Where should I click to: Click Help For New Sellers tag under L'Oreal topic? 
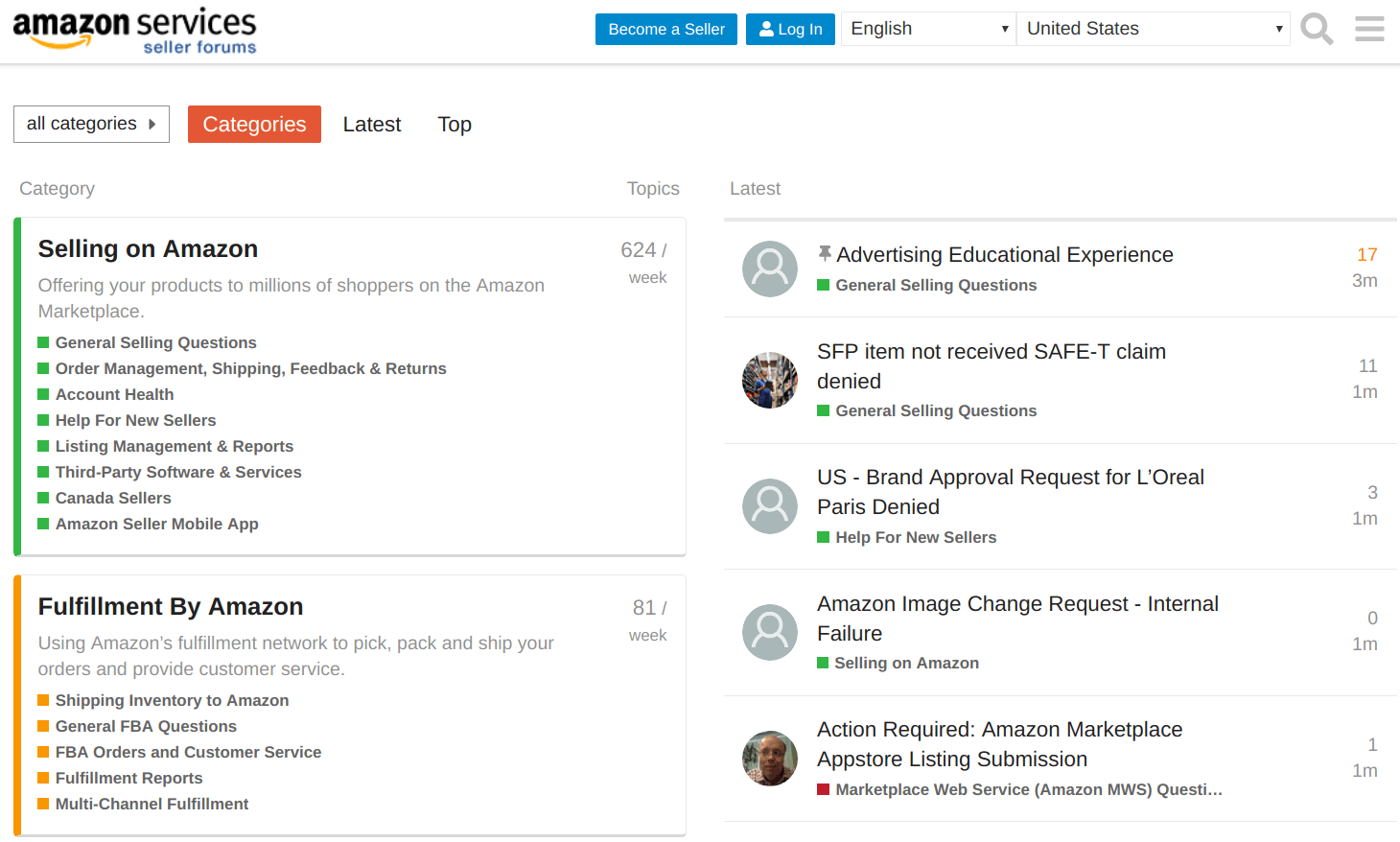(x=916, y=537)
